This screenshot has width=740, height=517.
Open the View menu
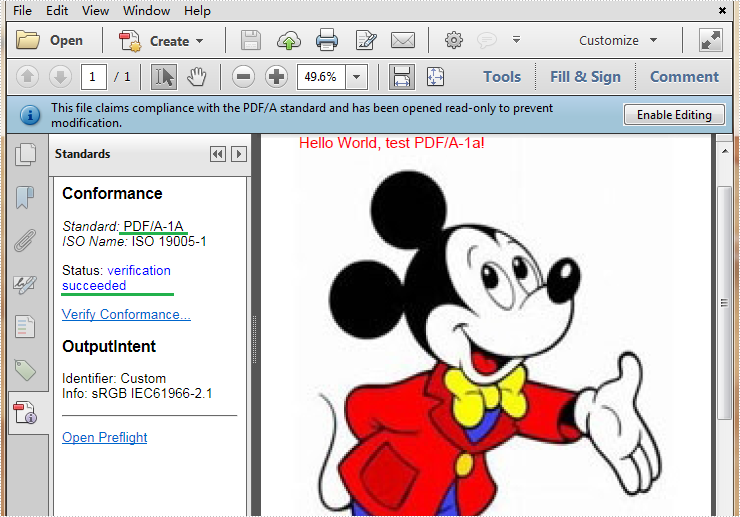[95, 10]
